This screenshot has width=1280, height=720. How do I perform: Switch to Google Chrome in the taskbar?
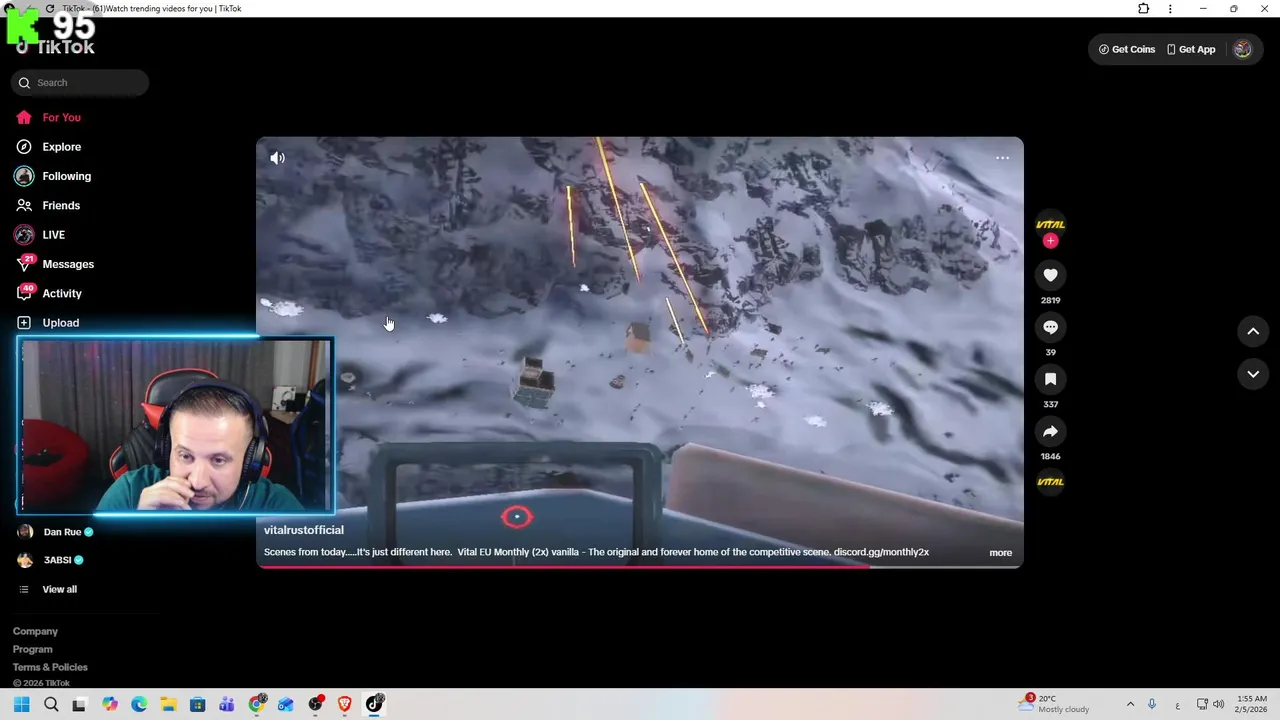coord(257,704)
